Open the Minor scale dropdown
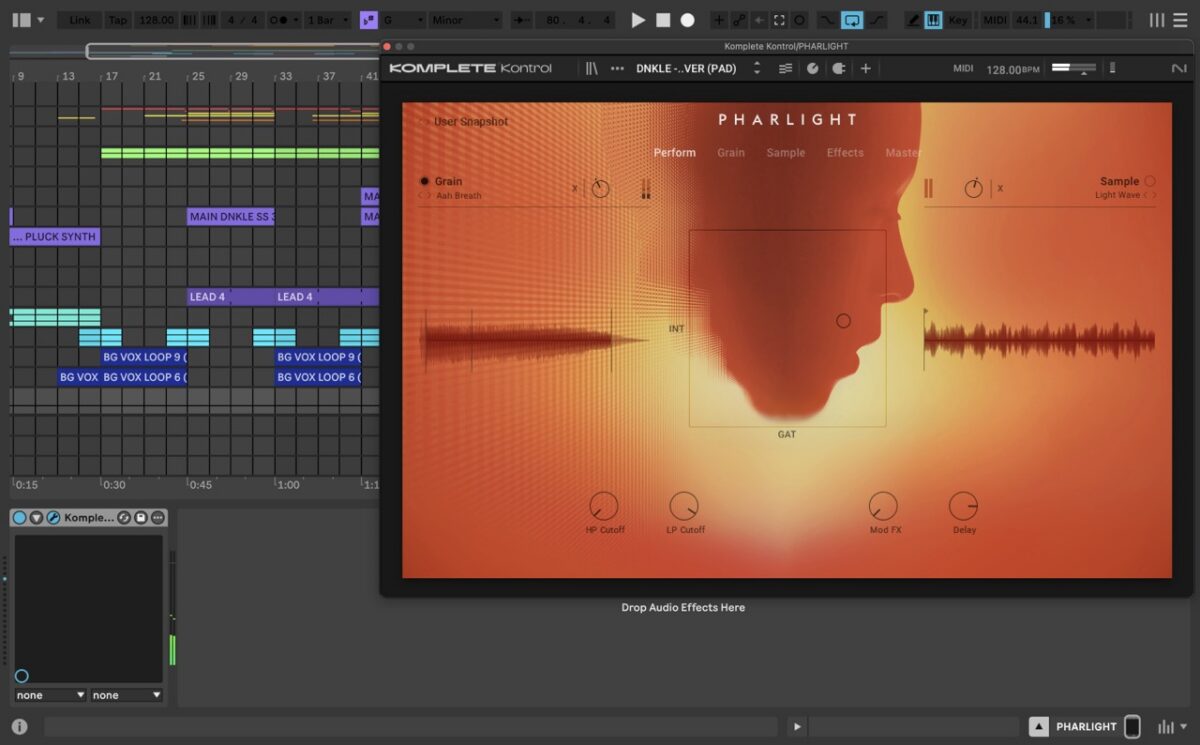The height and width of the screenshot is (745, 1200). (465, 20)
